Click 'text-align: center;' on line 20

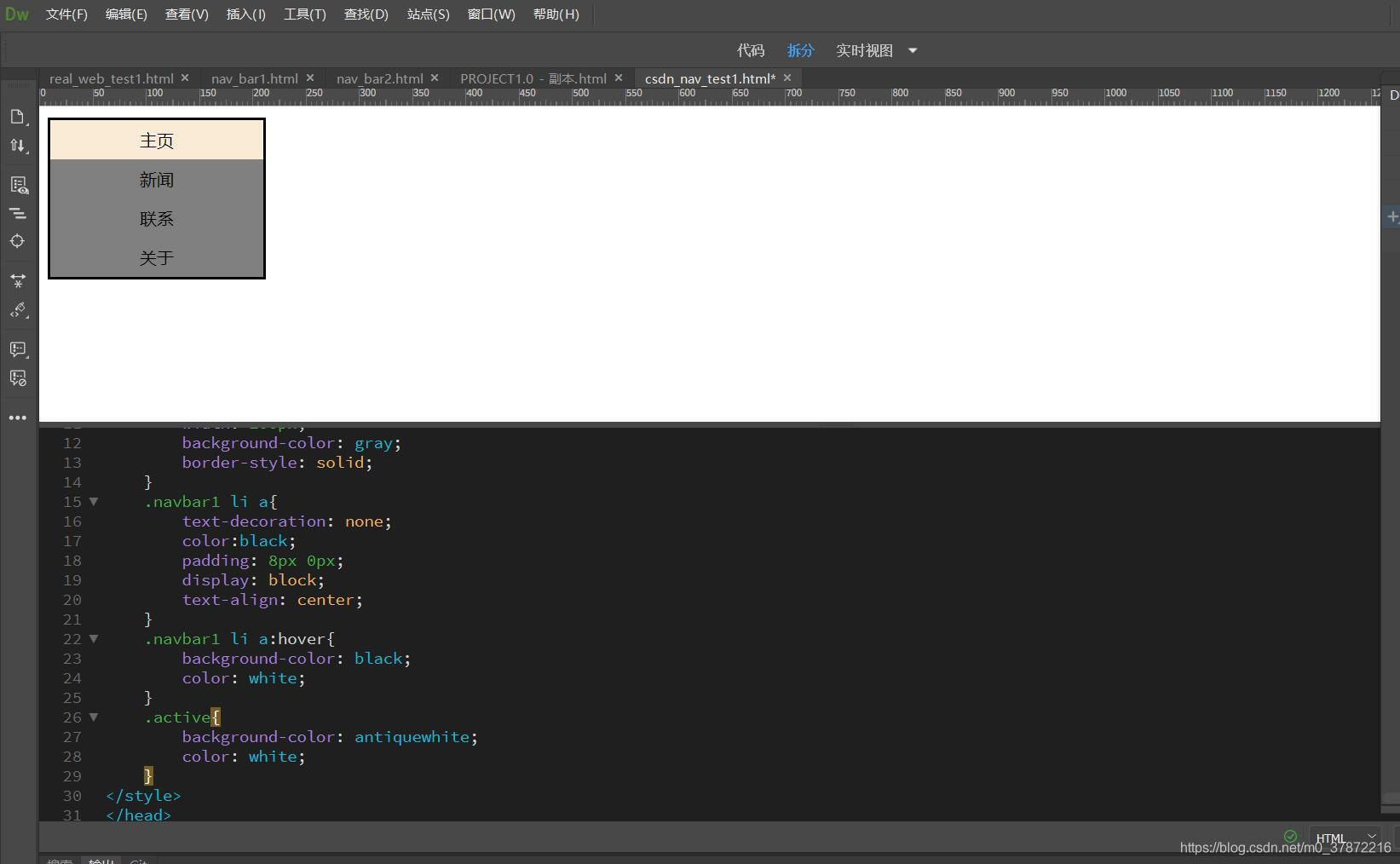tap(272, 600)
